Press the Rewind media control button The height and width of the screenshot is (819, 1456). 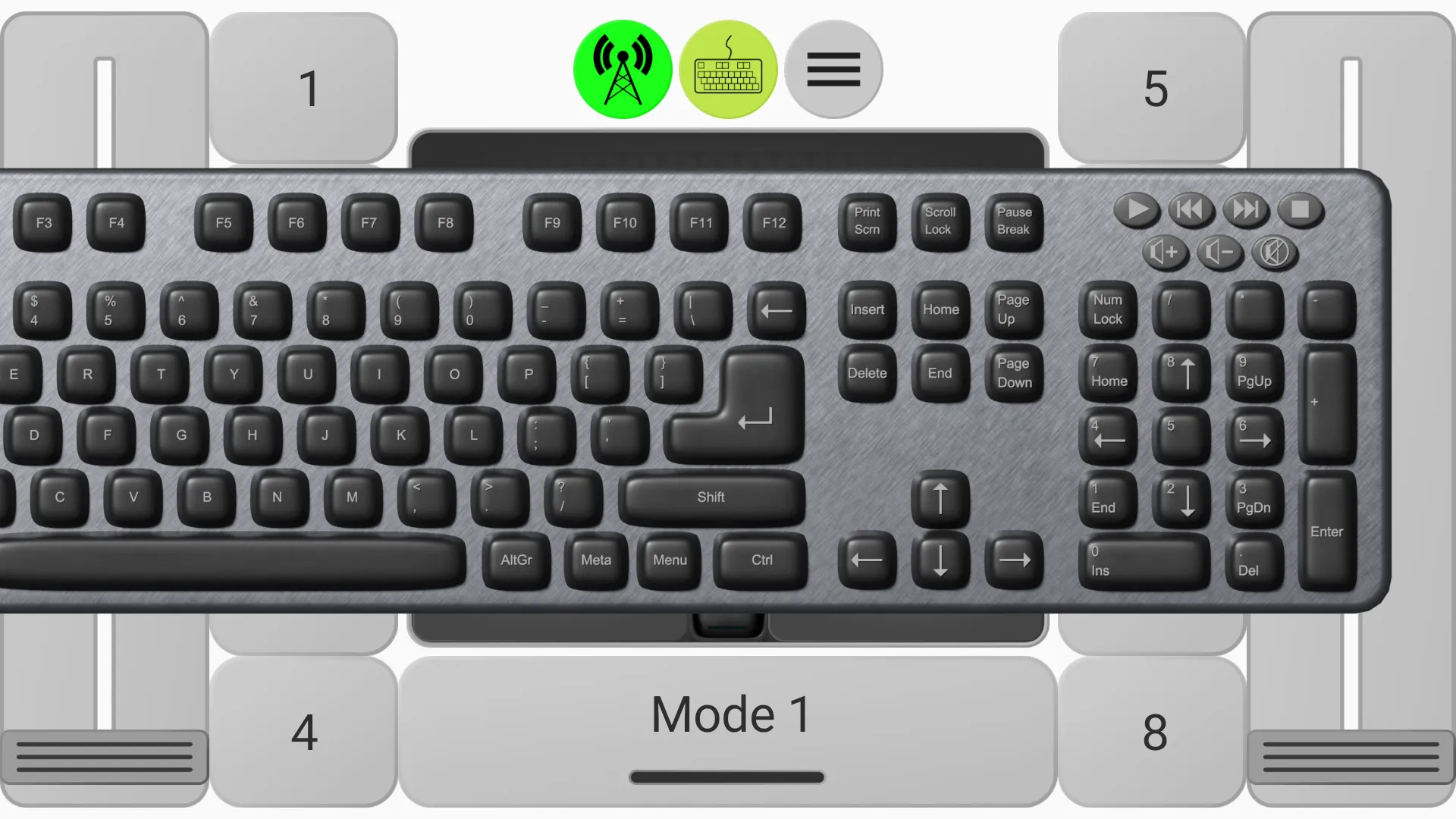pos(1190,209)
